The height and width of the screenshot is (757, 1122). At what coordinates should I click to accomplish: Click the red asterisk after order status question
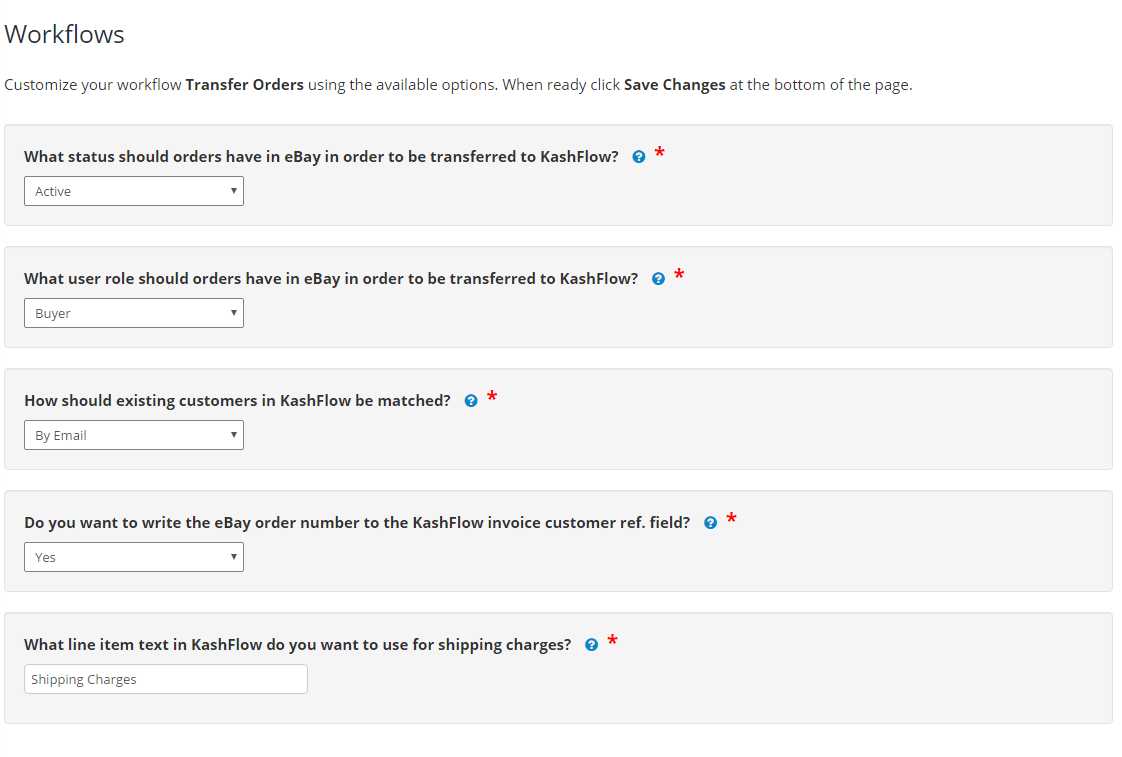[659, 154]
